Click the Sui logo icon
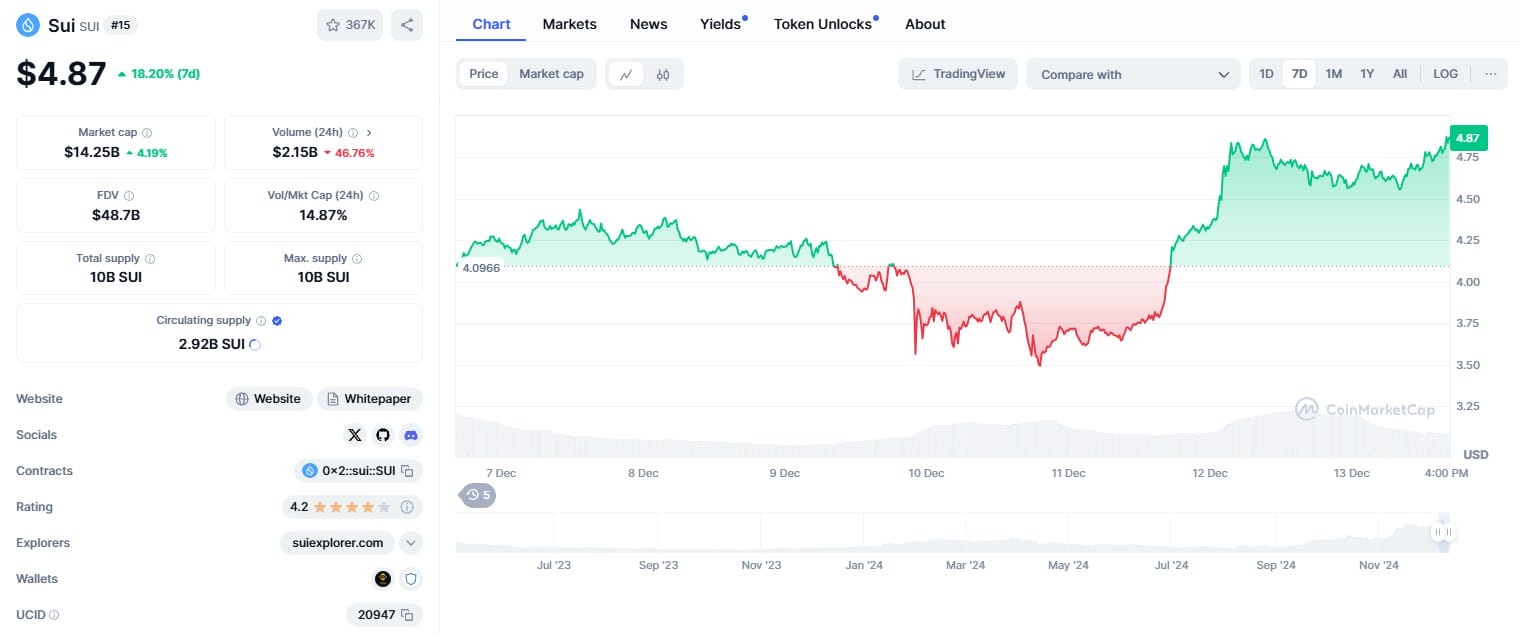Image resolution: width=1520 pixels, height=634 pixels. click(29, 24)
